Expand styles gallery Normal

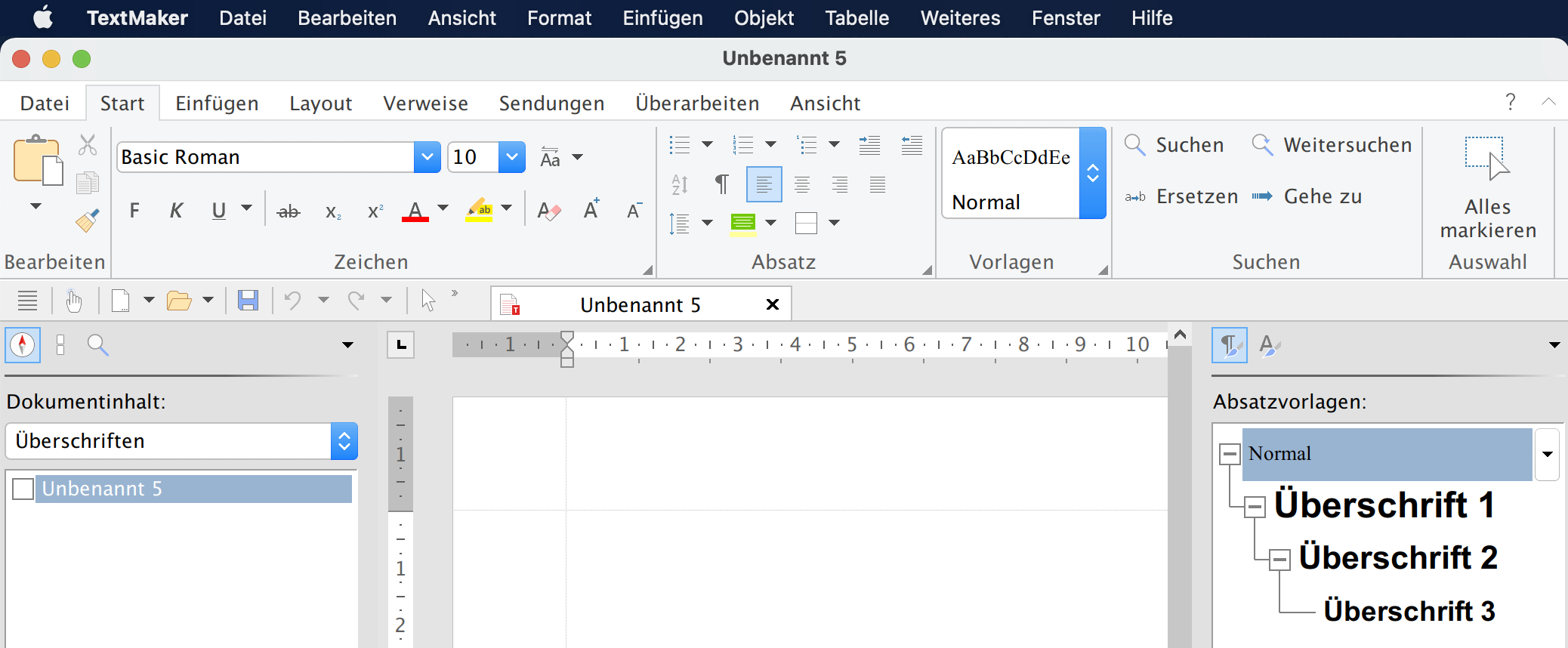coord(1093,174)
